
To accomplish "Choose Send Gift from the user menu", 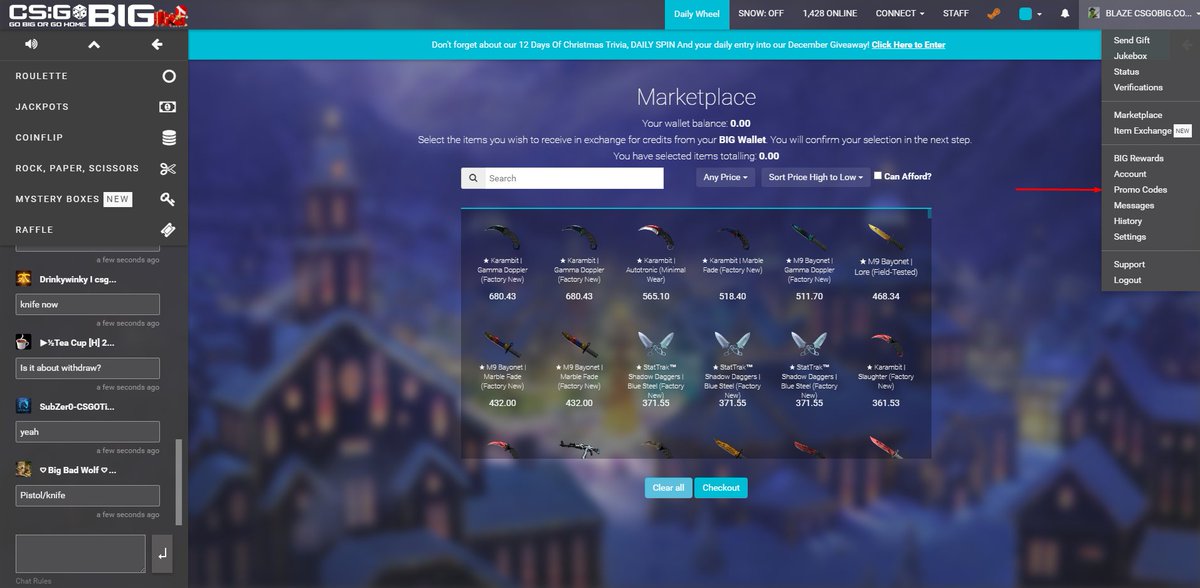I will (1131, 40).
